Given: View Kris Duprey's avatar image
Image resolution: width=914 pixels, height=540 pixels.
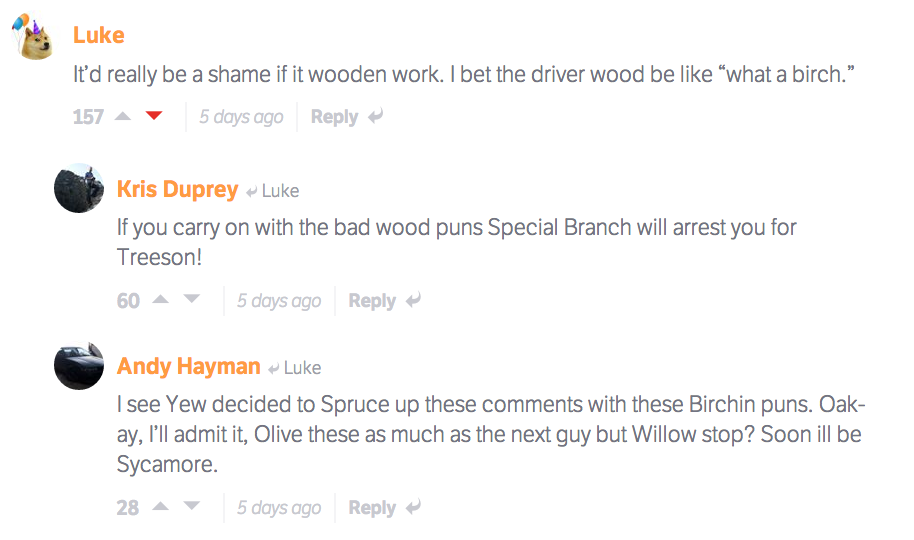Looking at the screenshot, I should 79,188.
